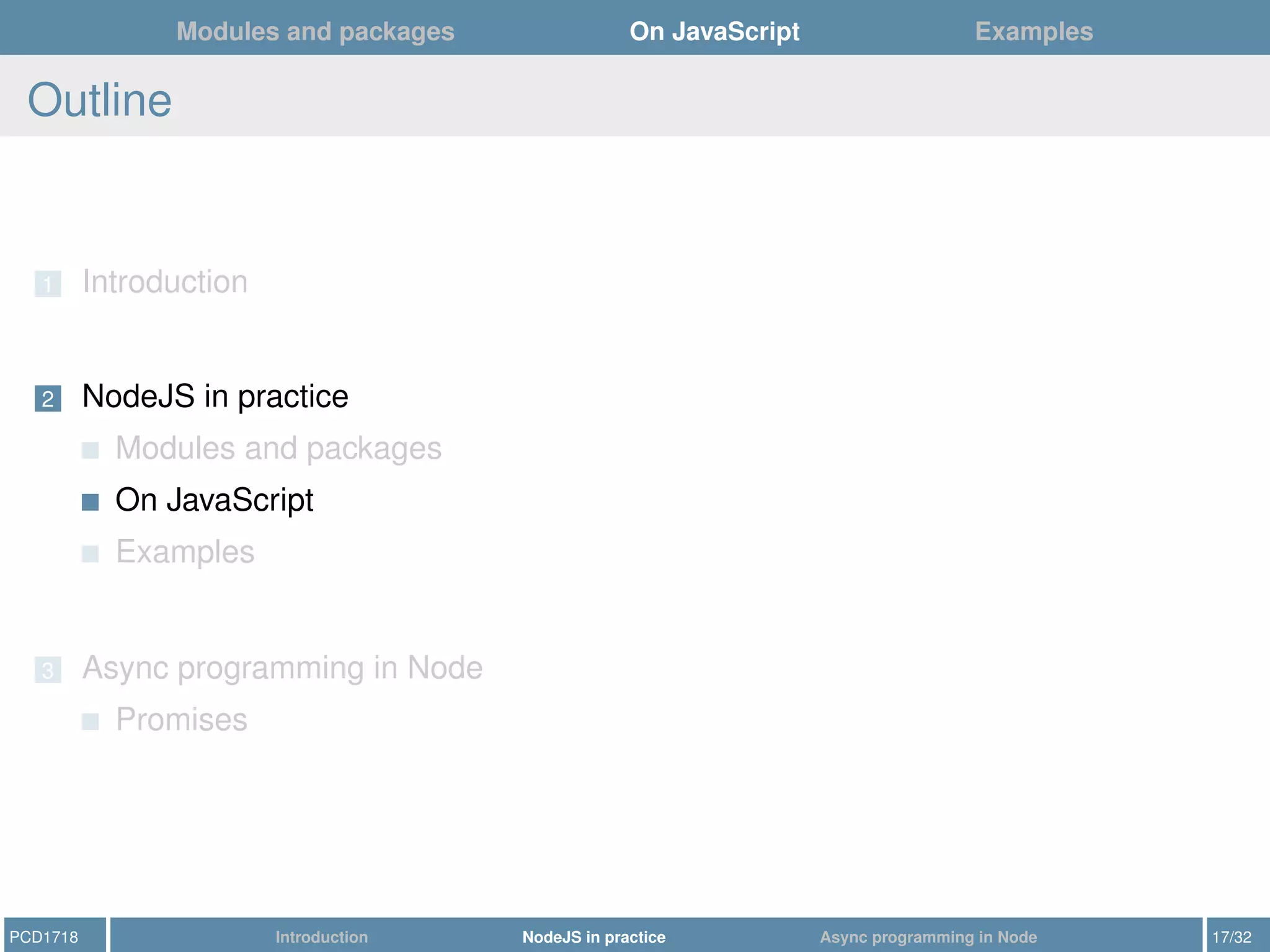Select 'Modules and packages' outline subsection

(x=278, y=449)
